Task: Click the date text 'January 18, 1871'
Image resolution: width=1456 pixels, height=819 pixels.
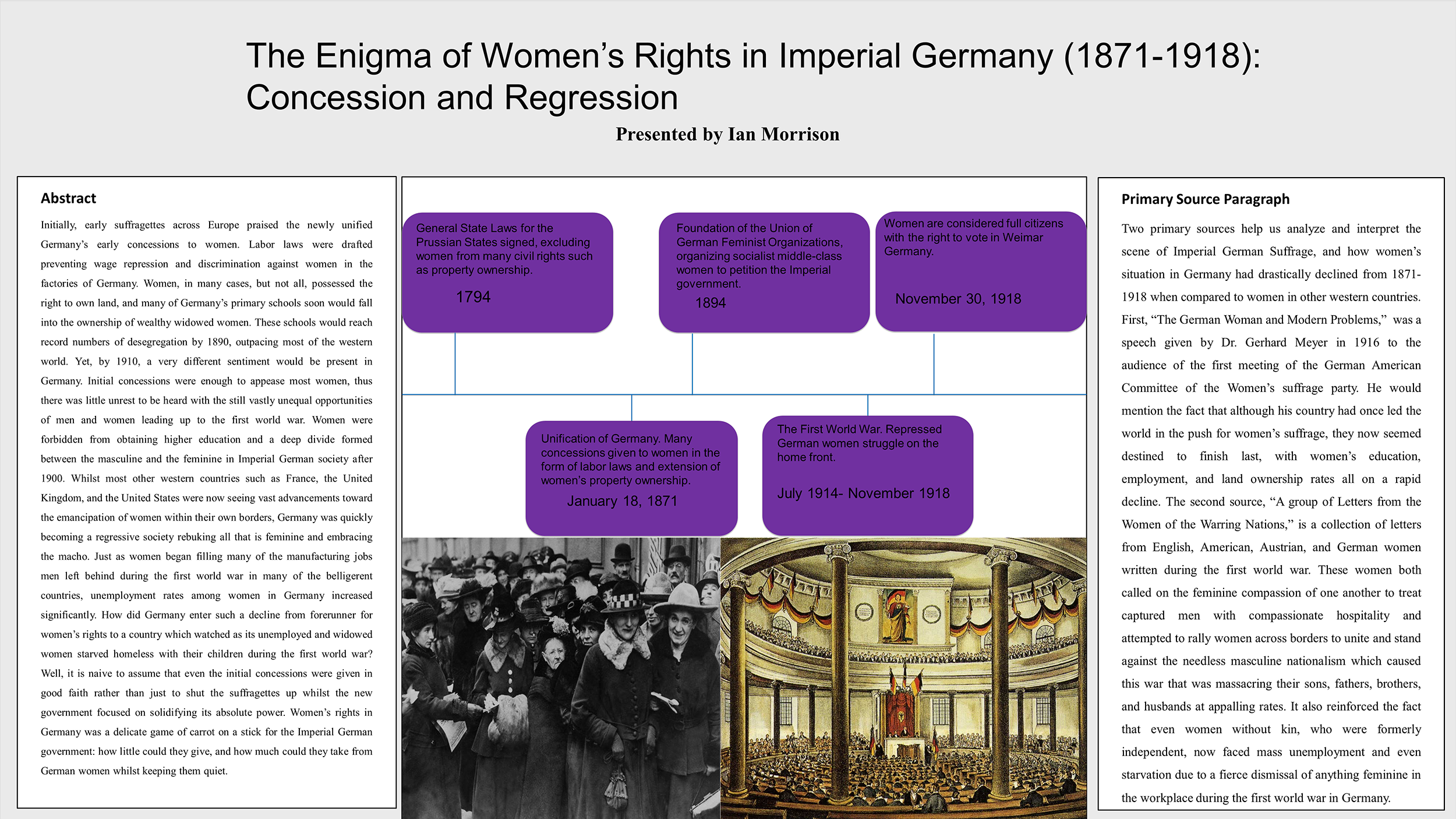Action: pos(622,501)
